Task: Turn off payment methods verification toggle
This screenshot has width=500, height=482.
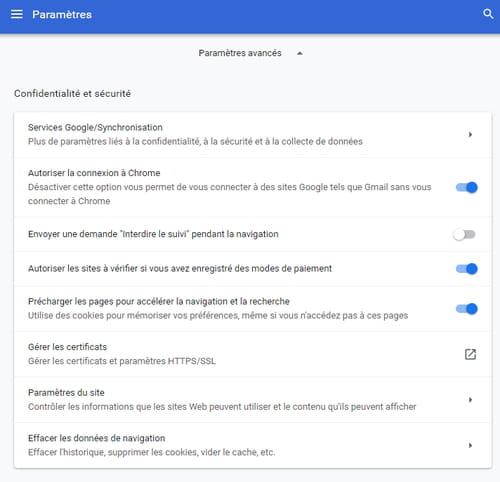Action: click(467, 269)
